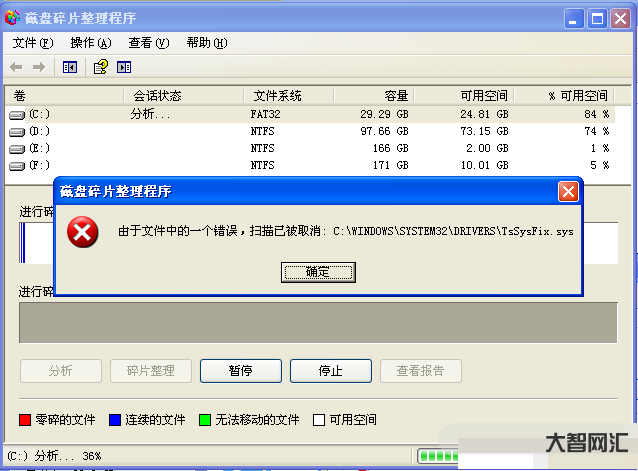Click the back arrow in toolbar
The width and height of the screenshot is (638, 471).
point(16,67)
